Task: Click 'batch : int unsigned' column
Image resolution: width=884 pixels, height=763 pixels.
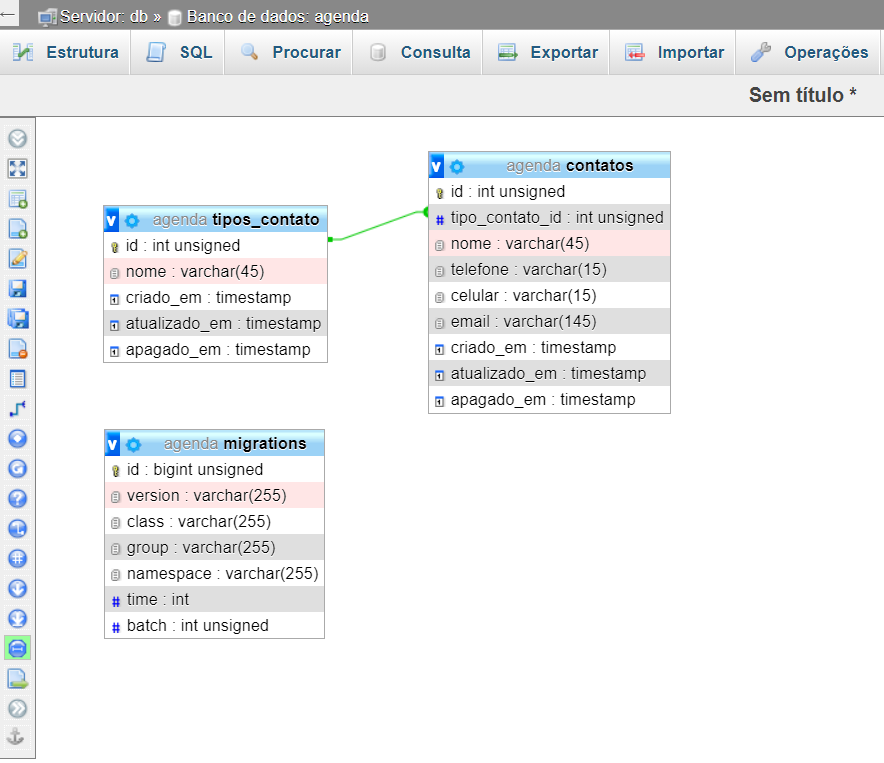Action: click(x=214, y=625)
